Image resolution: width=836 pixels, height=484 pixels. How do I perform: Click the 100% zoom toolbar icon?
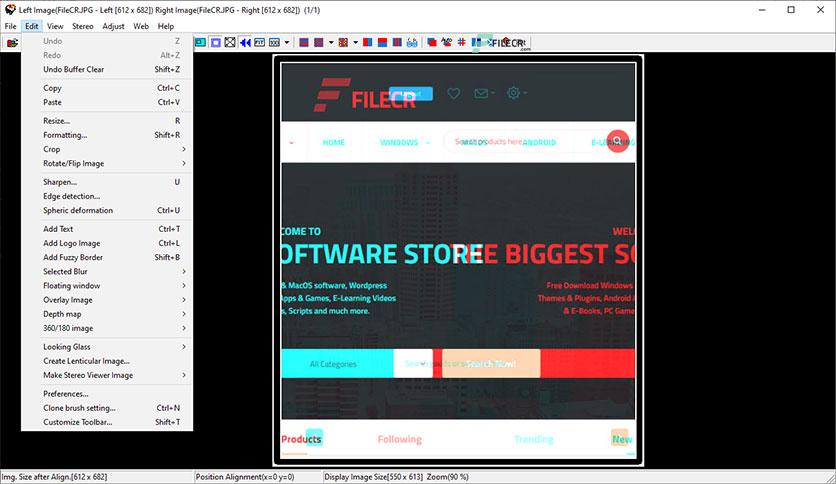(x=275, y=43)
